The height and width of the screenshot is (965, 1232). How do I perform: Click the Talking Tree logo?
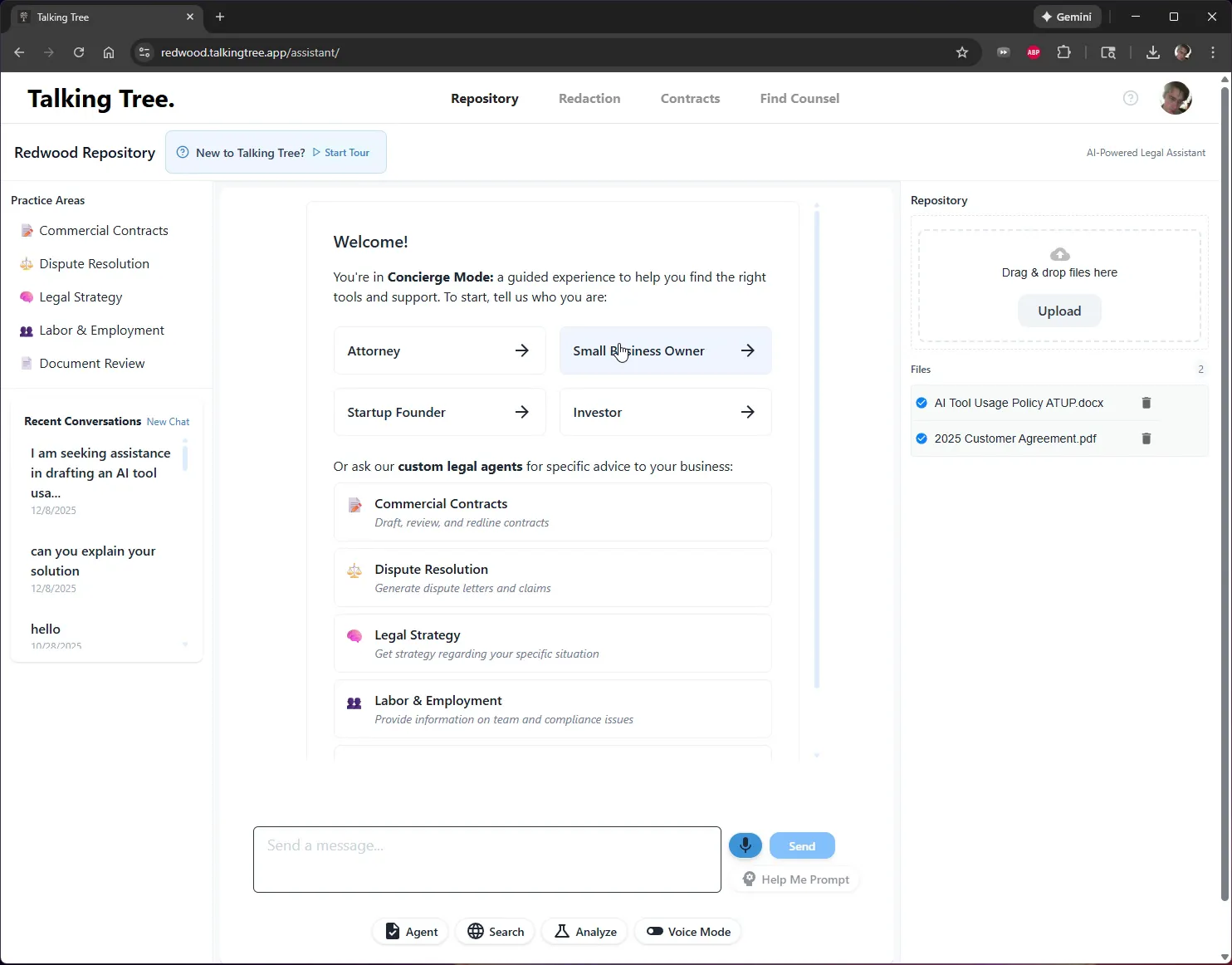[x=101, y=99]
